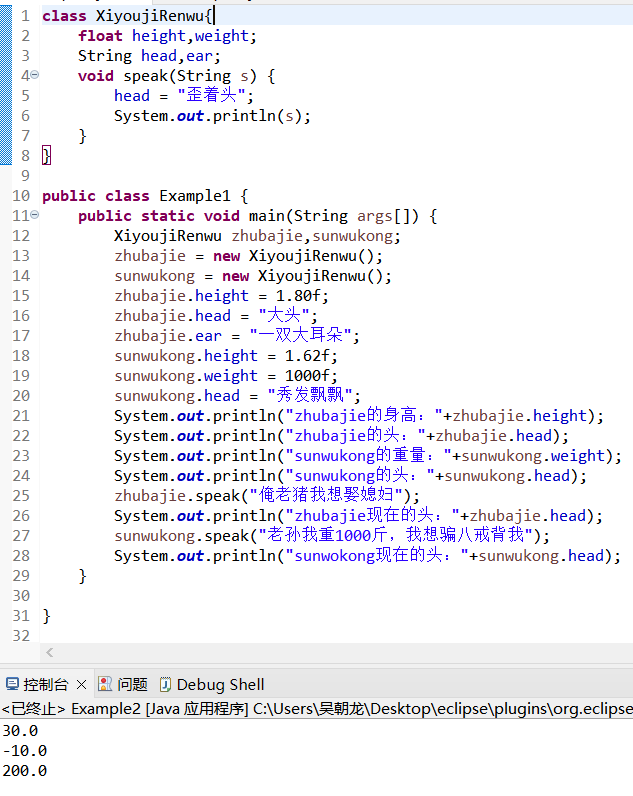Click console output line -10.0

(x=25, y=750)
